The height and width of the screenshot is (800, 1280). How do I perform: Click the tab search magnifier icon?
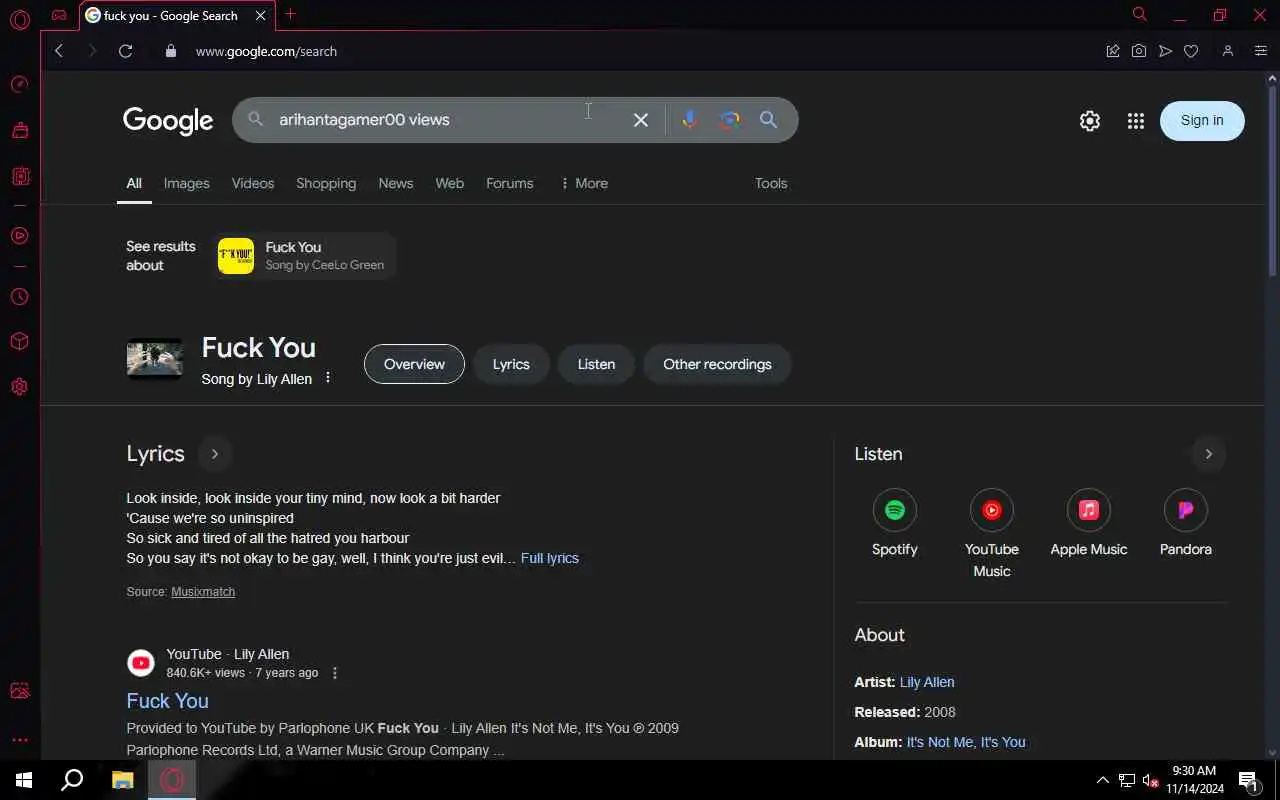click(x=1139, y=14)
